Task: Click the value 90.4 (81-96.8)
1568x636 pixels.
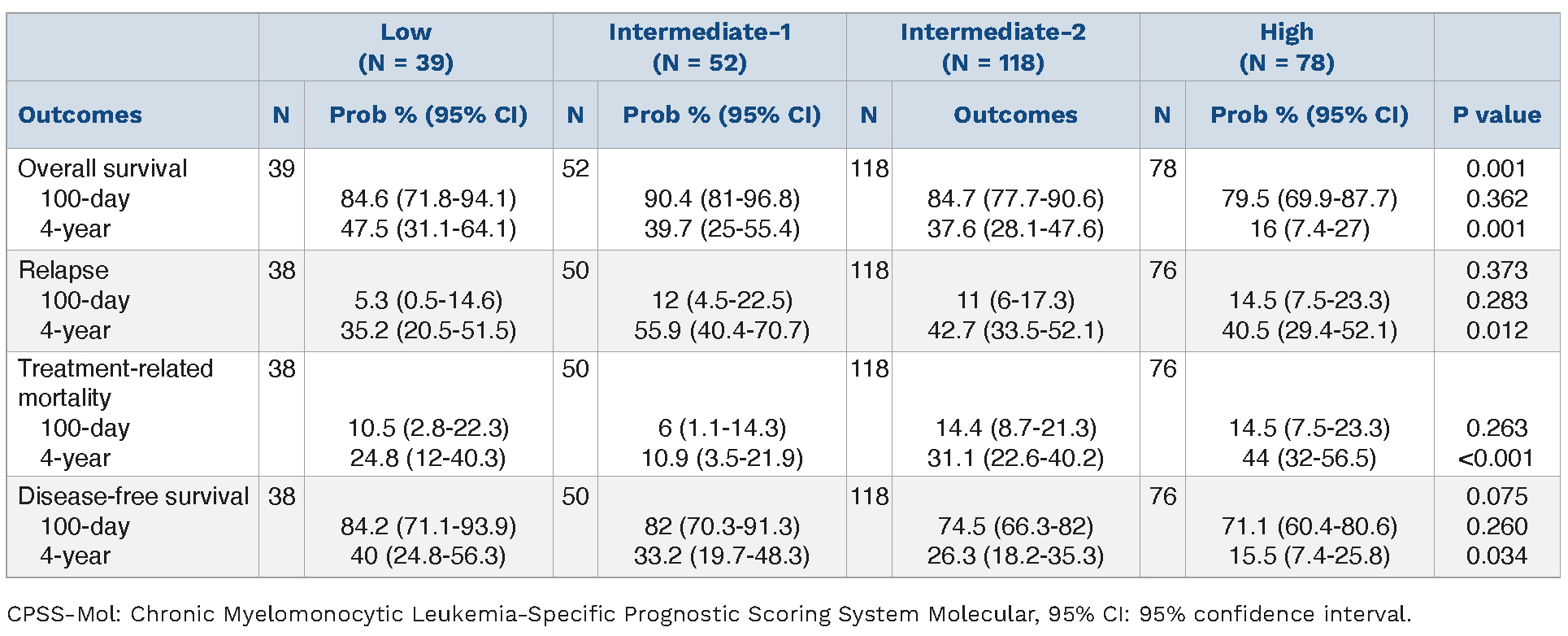Action: (x=722, y=198)
